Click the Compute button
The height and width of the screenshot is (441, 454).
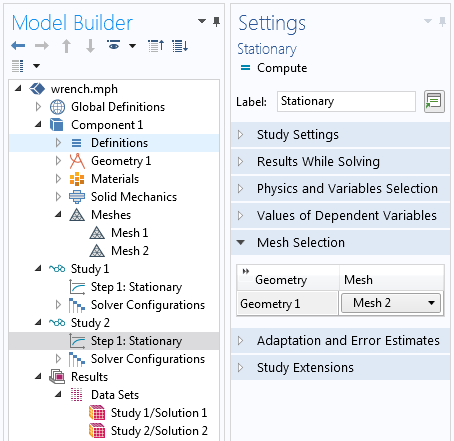[x=273, y=68]
